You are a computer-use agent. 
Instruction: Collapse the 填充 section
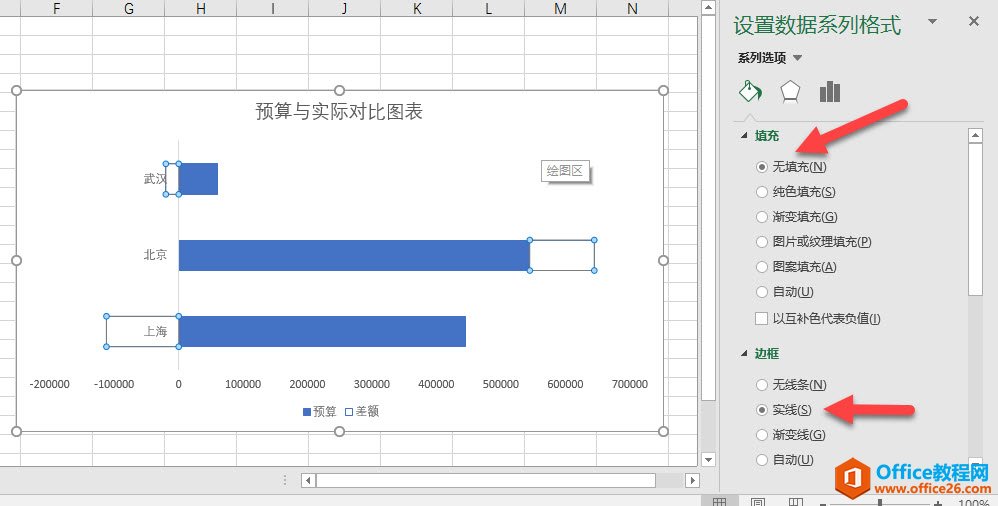coord(743,136)
